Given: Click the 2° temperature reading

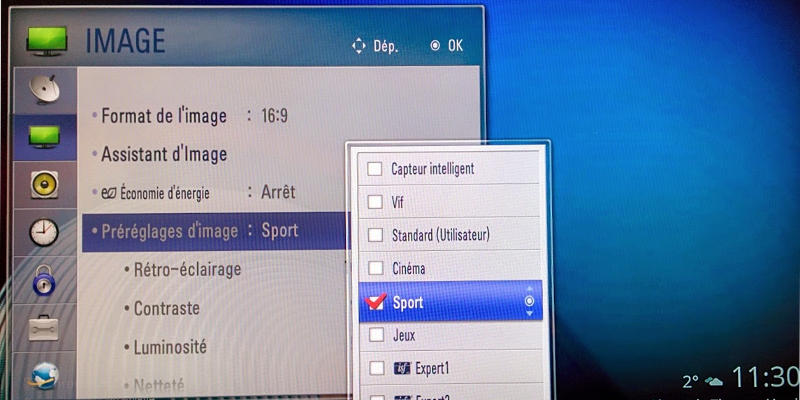Looking at the screenshot, I should (x=691, y=381).
